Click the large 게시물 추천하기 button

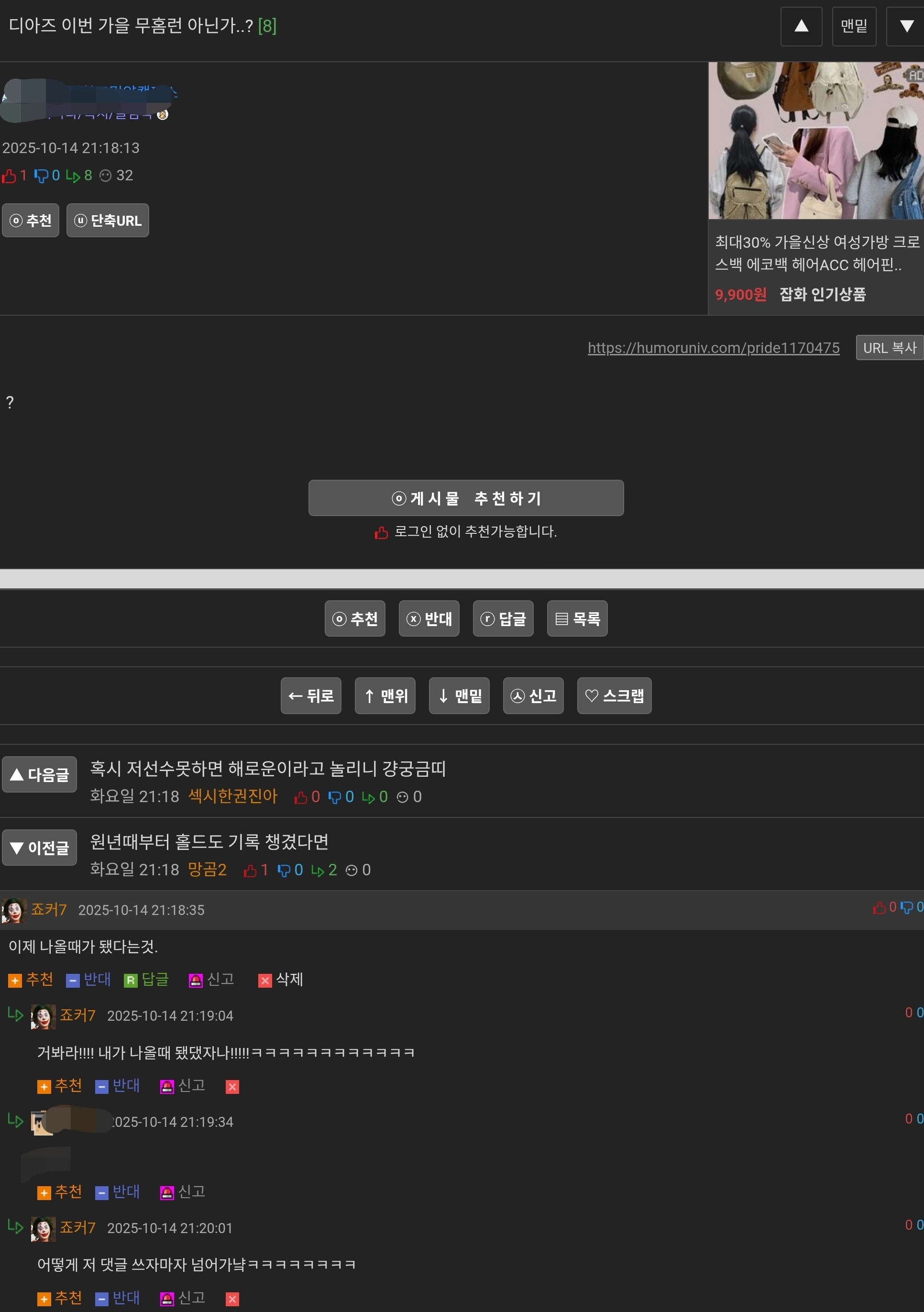466,498
